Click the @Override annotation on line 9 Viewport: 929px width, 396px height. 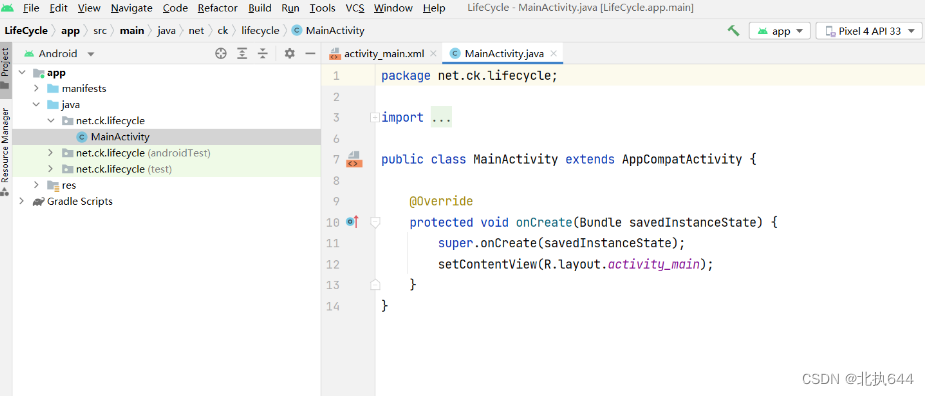(441, 201)
